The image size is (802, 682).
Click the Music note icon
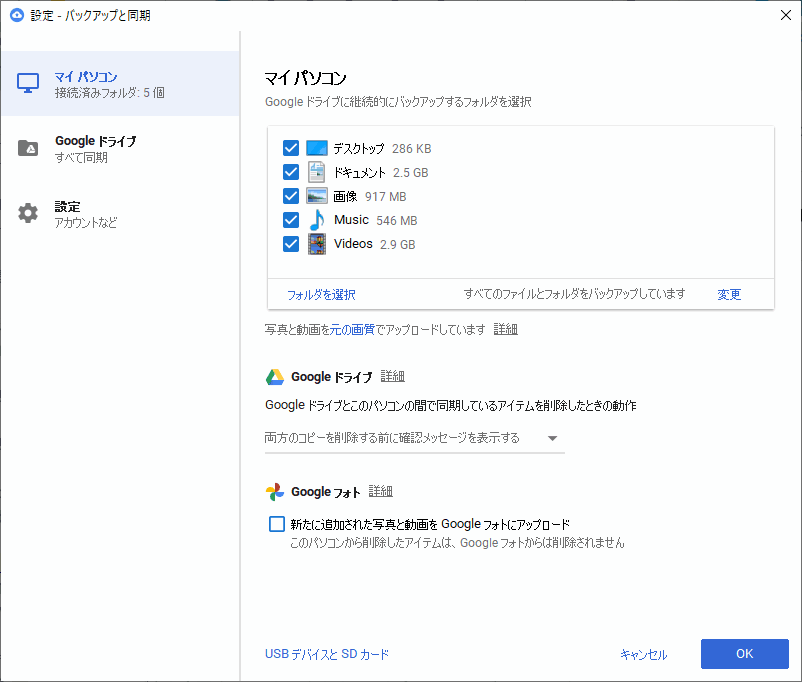317,220
